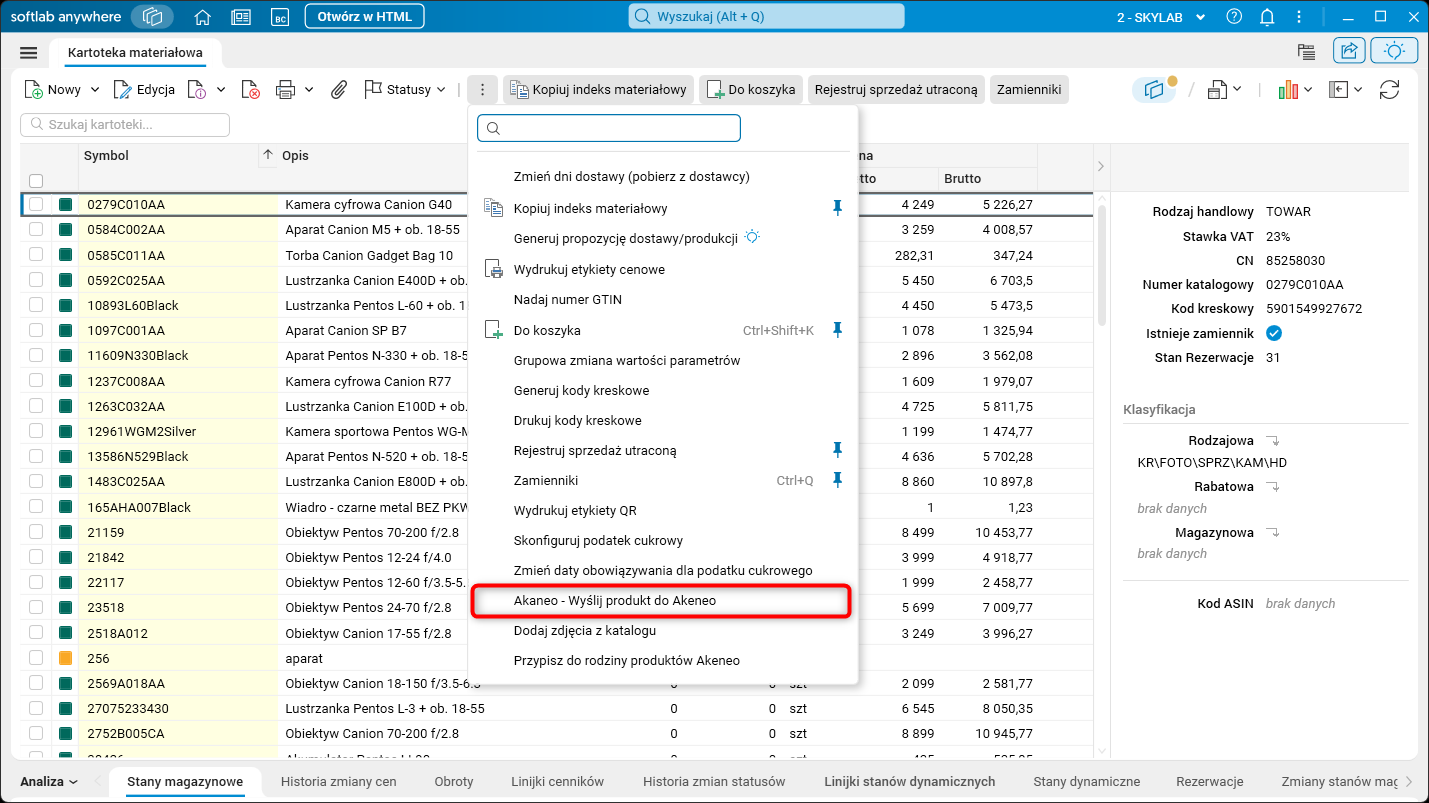Click the list view icon left of share
Image resolution: width=1429 pixels, height=803 pixels.
point(1306,52)
